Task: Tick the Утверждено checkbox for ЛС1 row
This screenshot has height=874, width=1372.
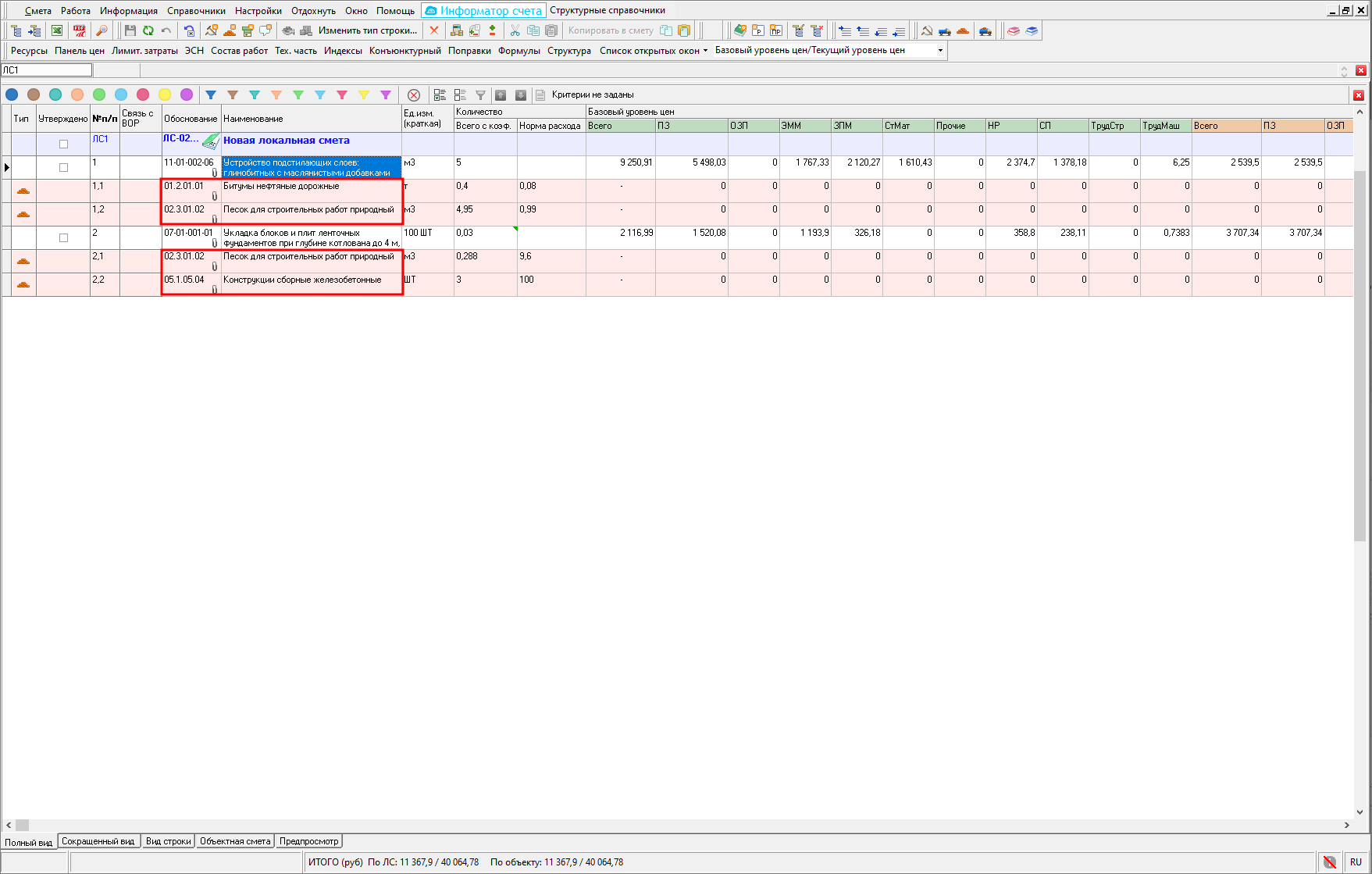Action: [x=63, y=144]
